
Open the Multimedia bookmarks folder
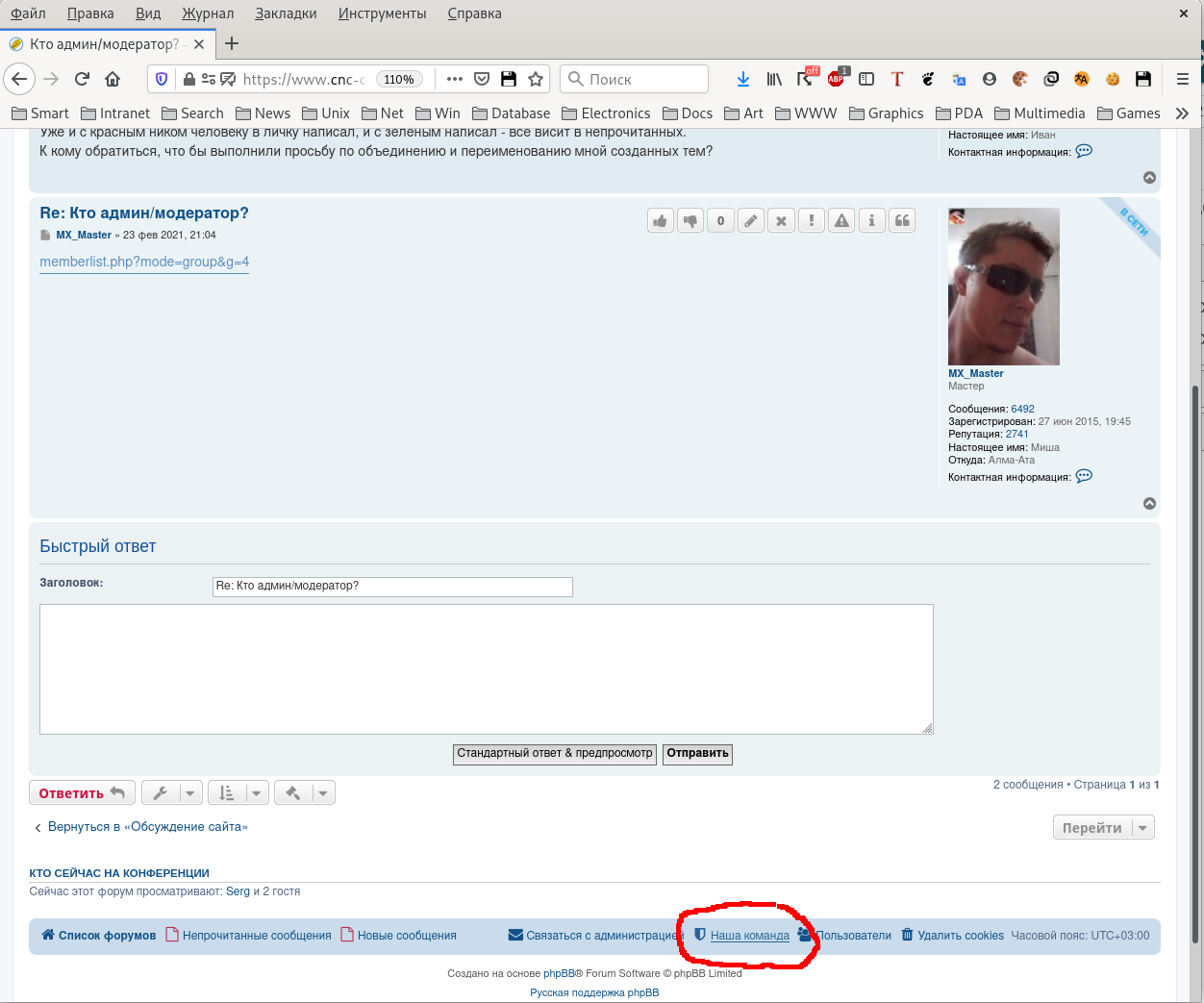tap(1040, 113)
